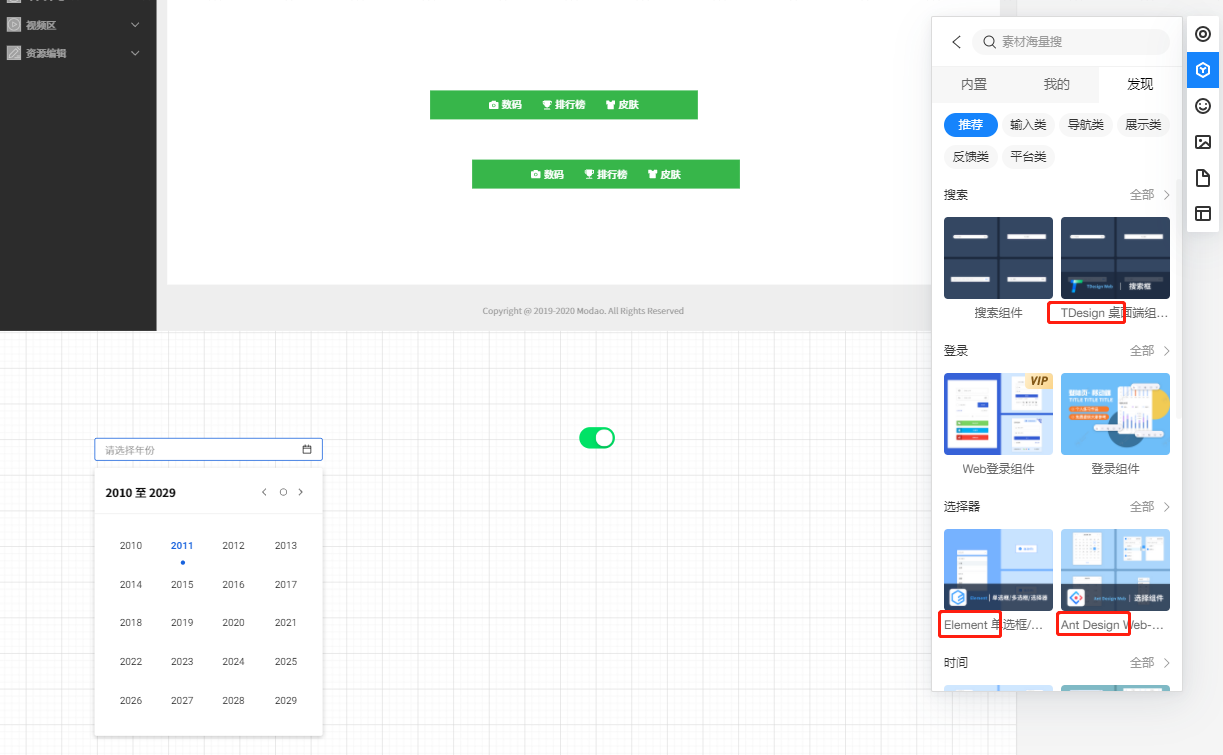Select the 导航类 category filter
The image size is (1223, 755).
[1085, 125]
